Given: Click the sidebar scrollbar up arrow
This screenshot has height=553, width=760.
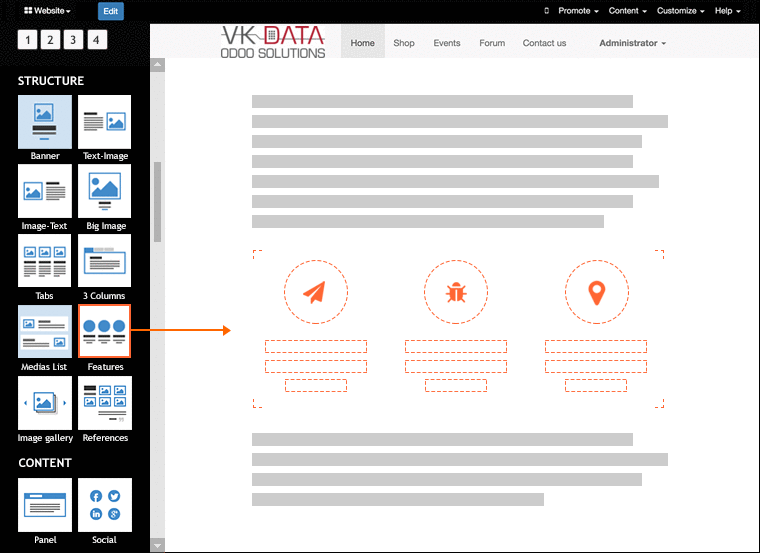Looking at the screenshot, I should point(158,65).
